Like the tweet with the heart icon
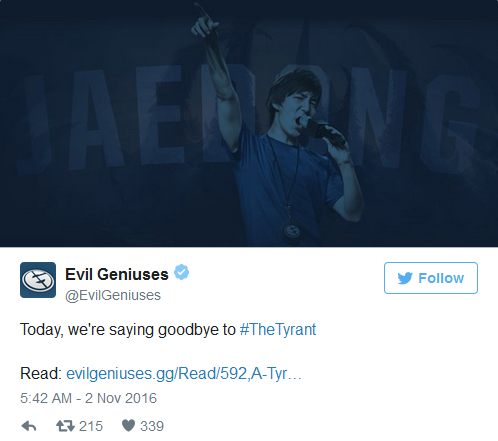This screenshot has width=498, height=441. coord(128,426)
